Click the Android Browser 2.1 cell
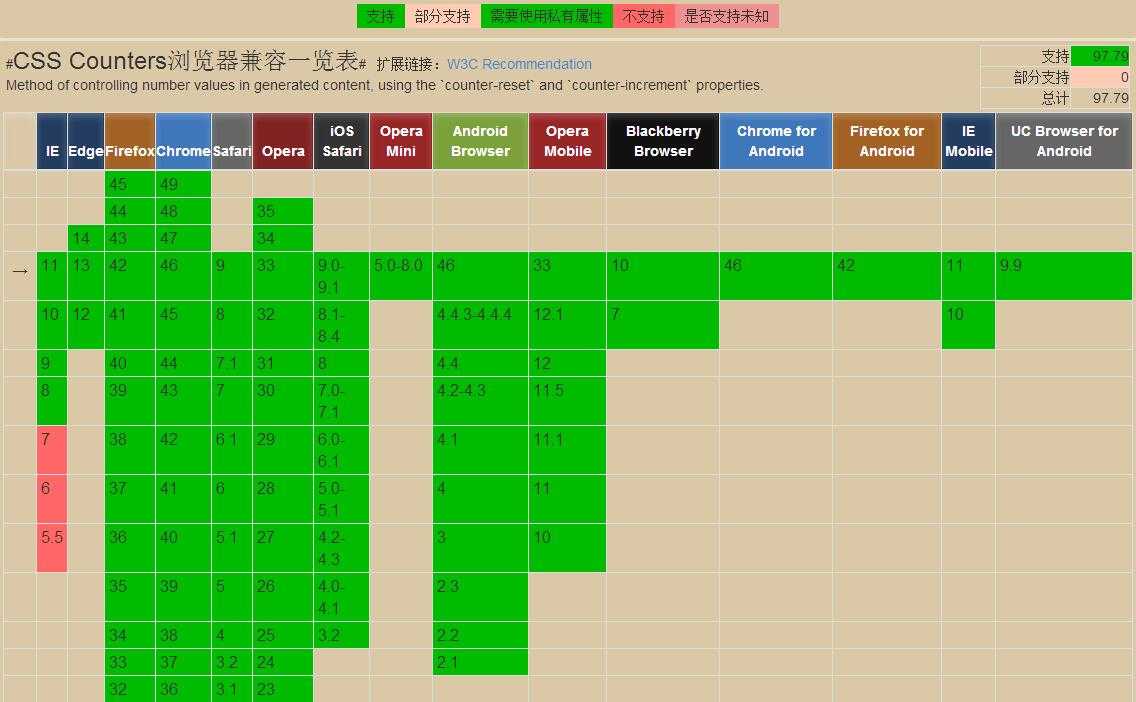This screenshot has height=702, width=1136. tap(480, 662)
